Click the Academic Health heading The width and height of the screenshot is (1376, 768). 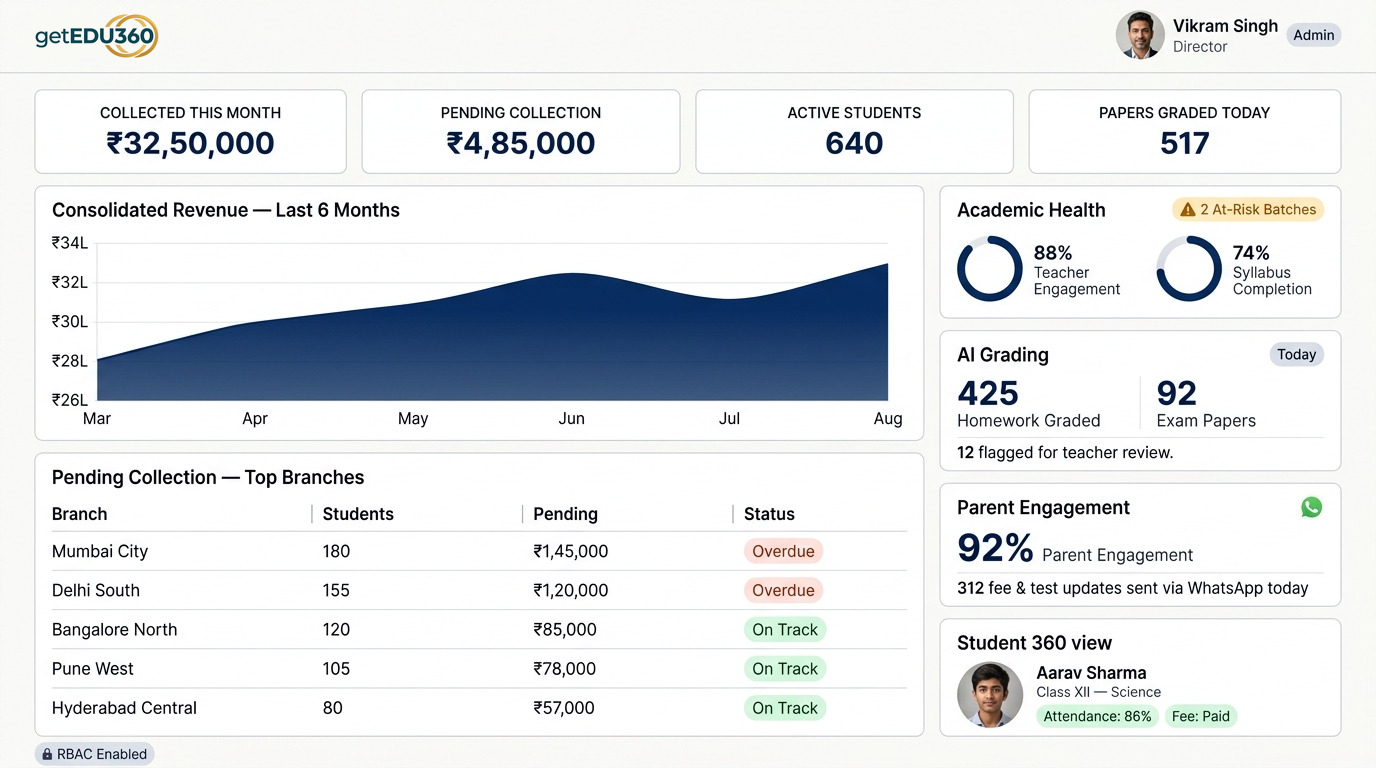click(x=1031, y=210)
